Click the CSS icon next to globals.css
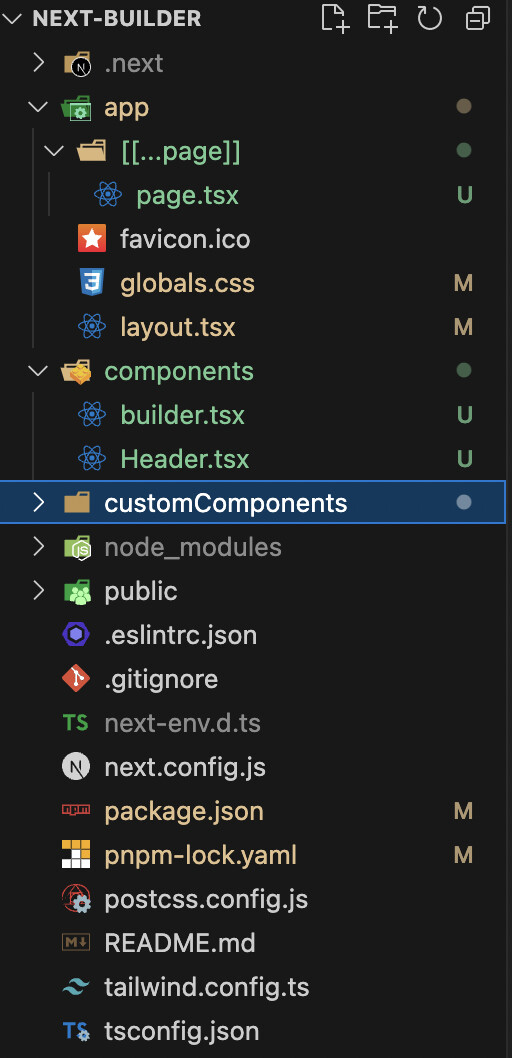Viewport: 512px width, 1058px height. coord(92,283)
